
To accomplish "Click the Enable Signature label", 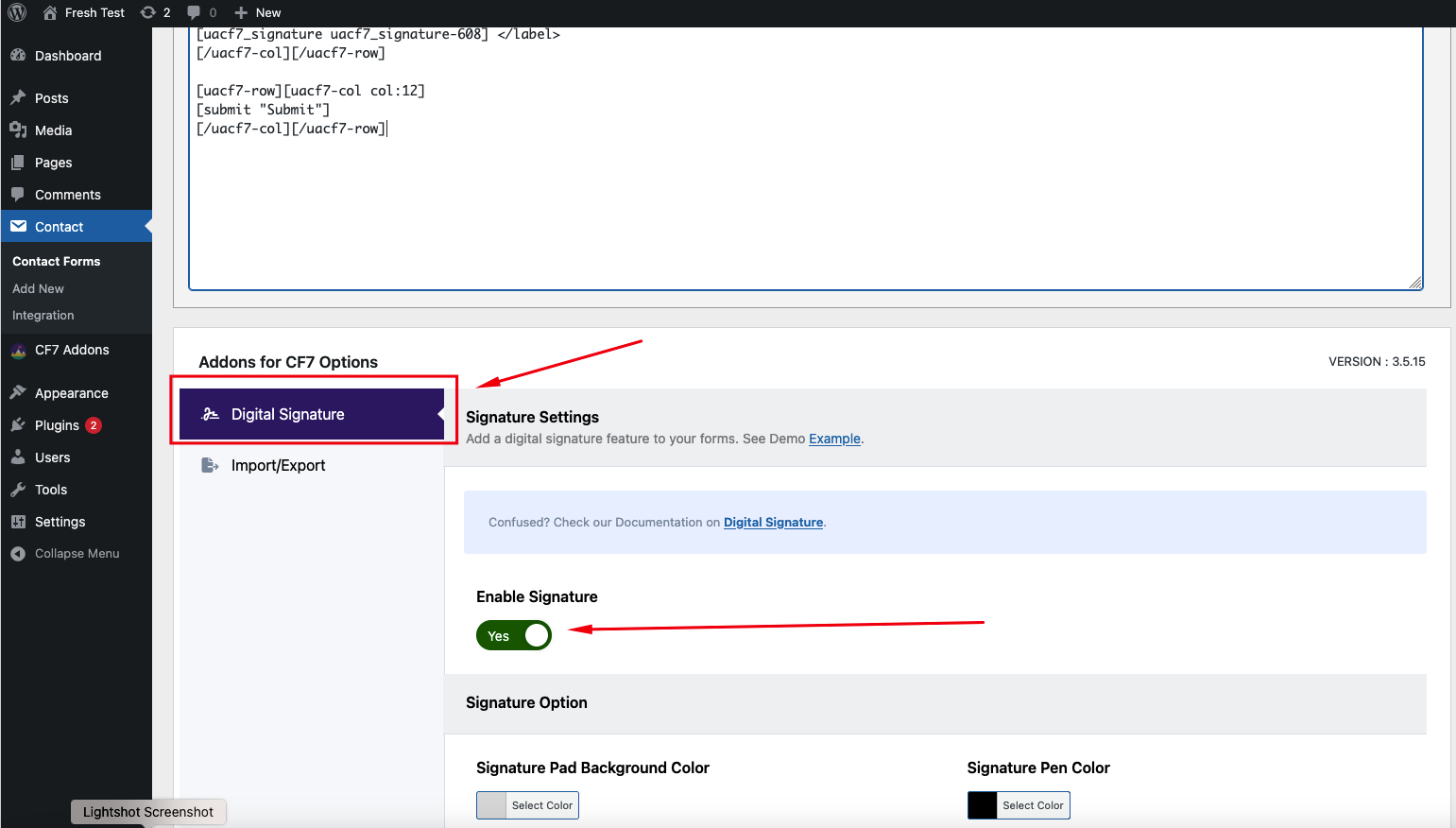I will click(x=537, y=596).
